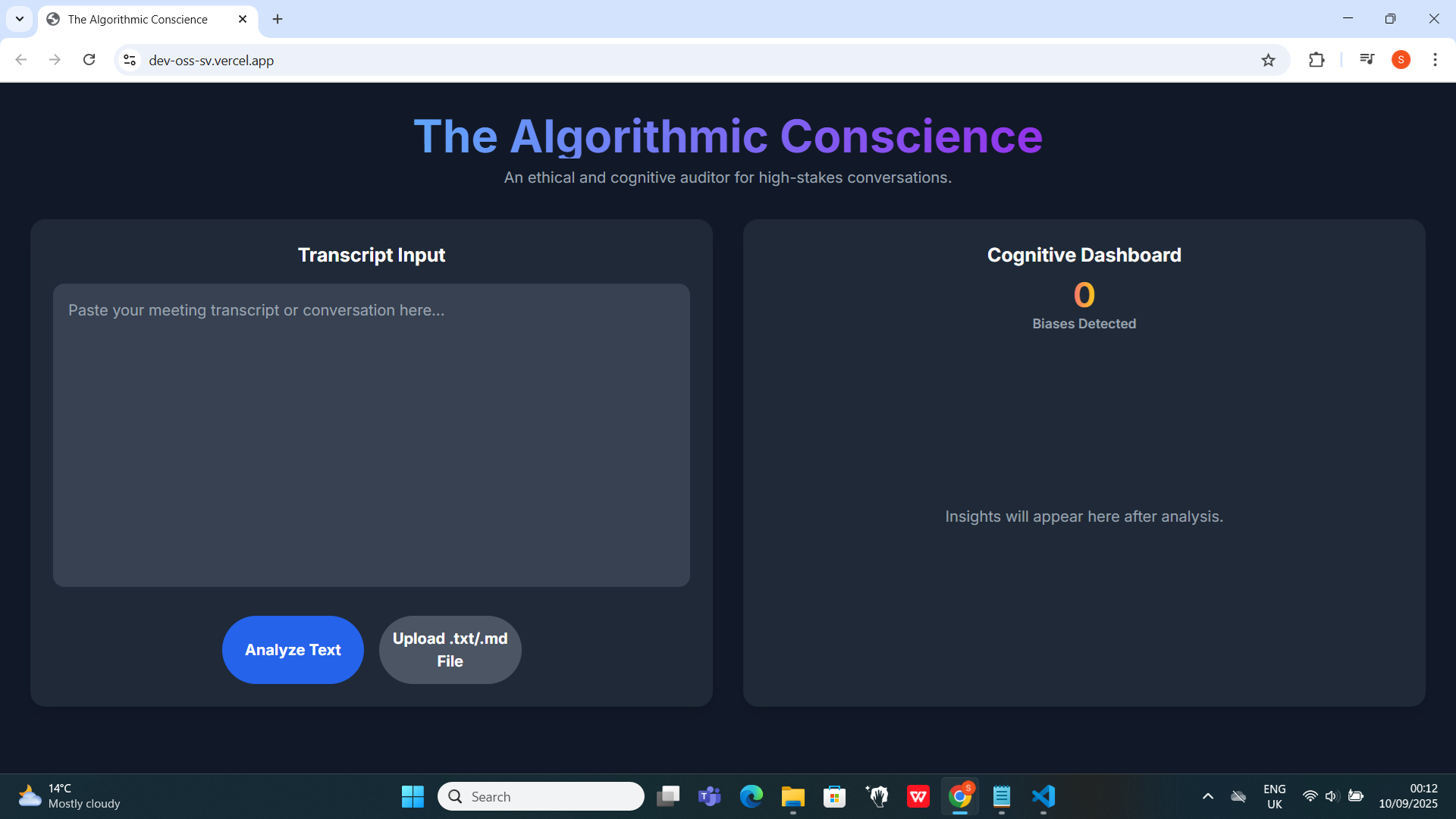Open the Chrome extensions puzzle icon
Screen dimensions: 1456x819
click(1316, 60)
